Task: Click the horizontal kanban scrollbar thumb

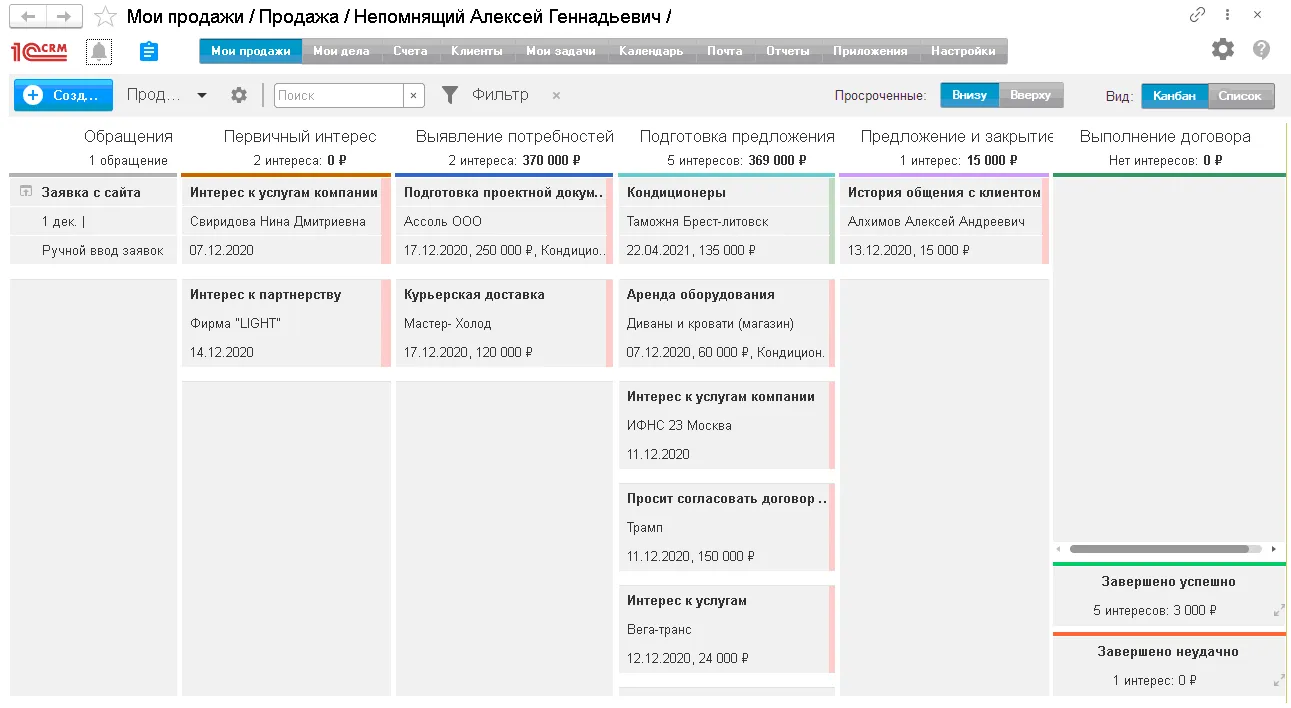Action: 1159,549
